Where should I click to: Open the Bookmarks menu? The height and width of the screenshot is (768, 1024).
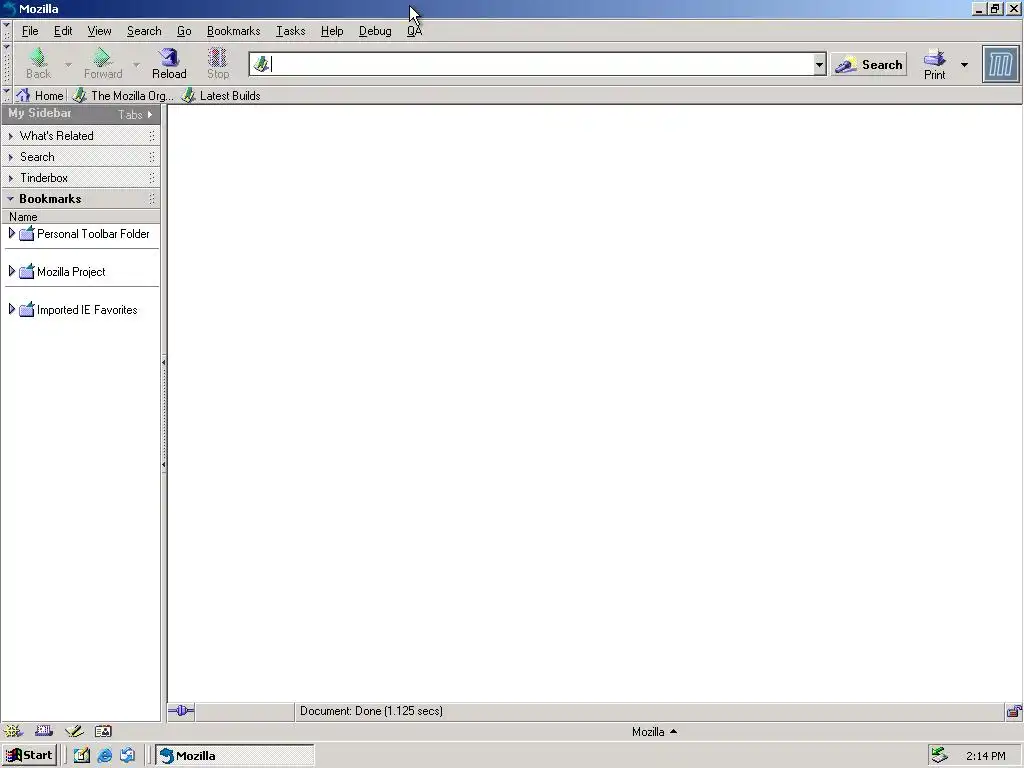tap(233, 31)
